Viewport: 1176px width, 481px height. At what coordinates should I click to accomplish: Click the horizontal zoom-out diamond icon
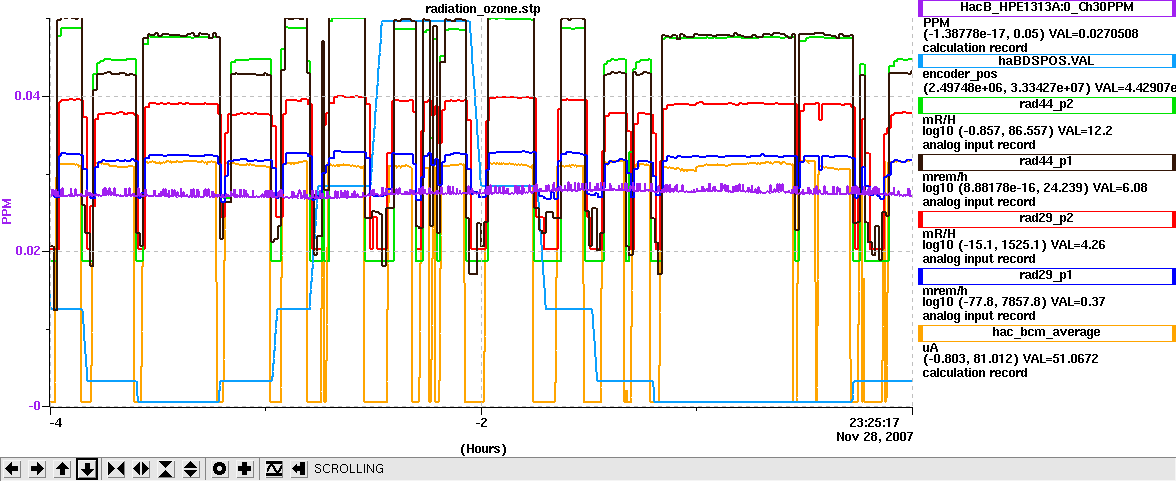141,469
